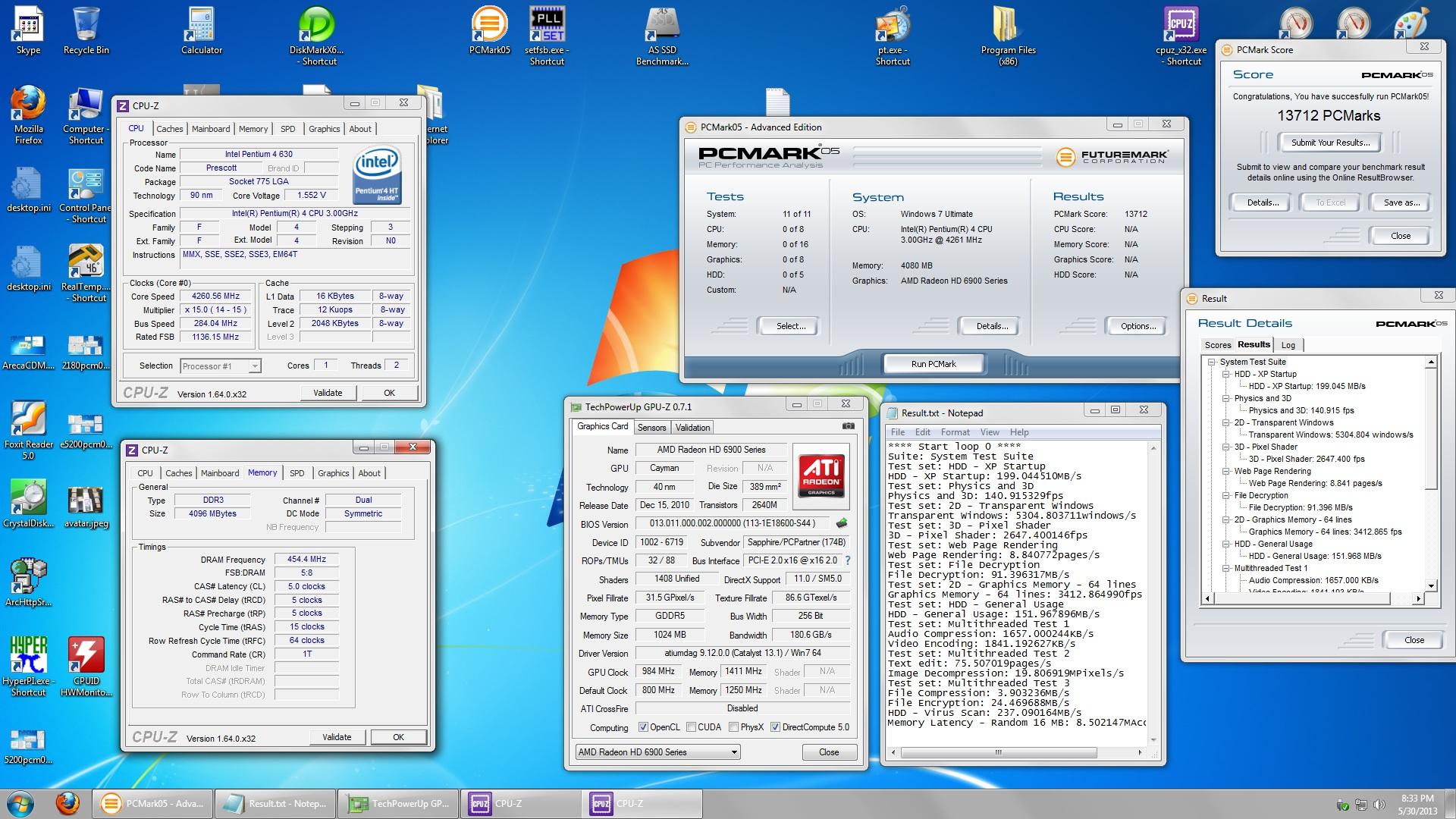Switch to Mainboard tab in top CPU-Z
This screenshot has height=819, width=1456.
(x=211, y=129)
